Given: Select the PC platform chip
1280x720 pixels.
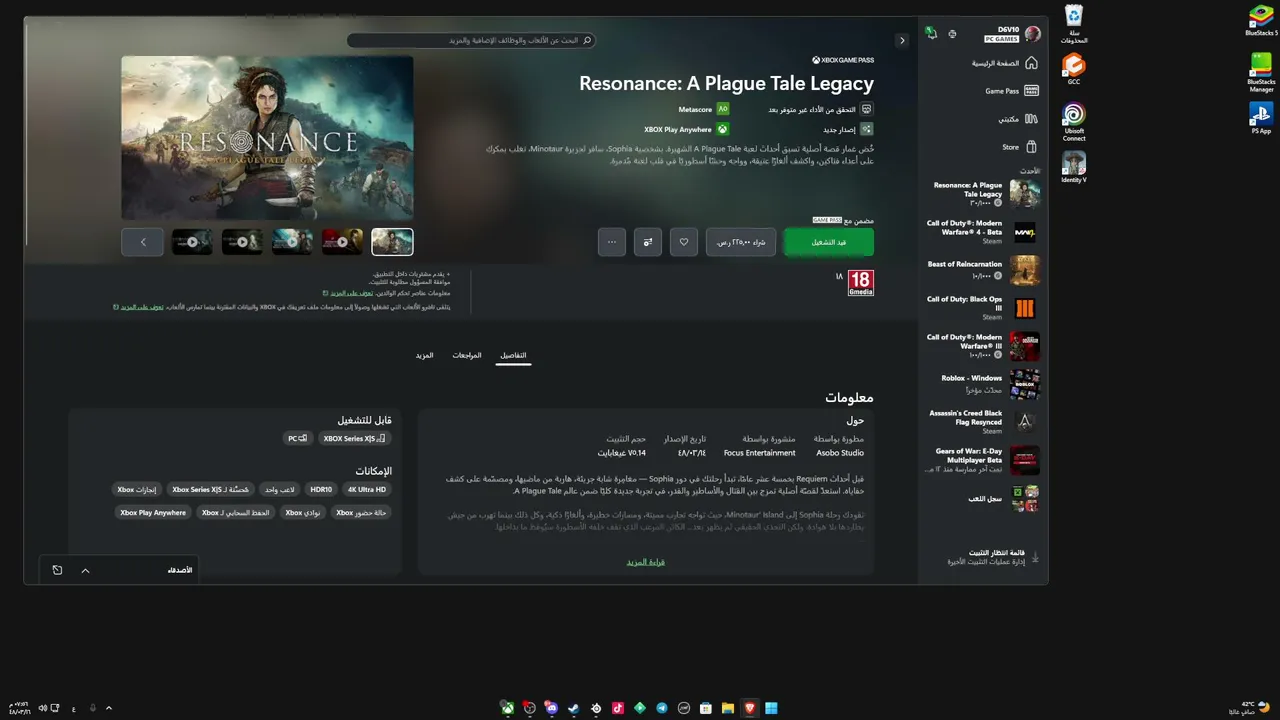Looking at the screenshot, I should point(298,438).
